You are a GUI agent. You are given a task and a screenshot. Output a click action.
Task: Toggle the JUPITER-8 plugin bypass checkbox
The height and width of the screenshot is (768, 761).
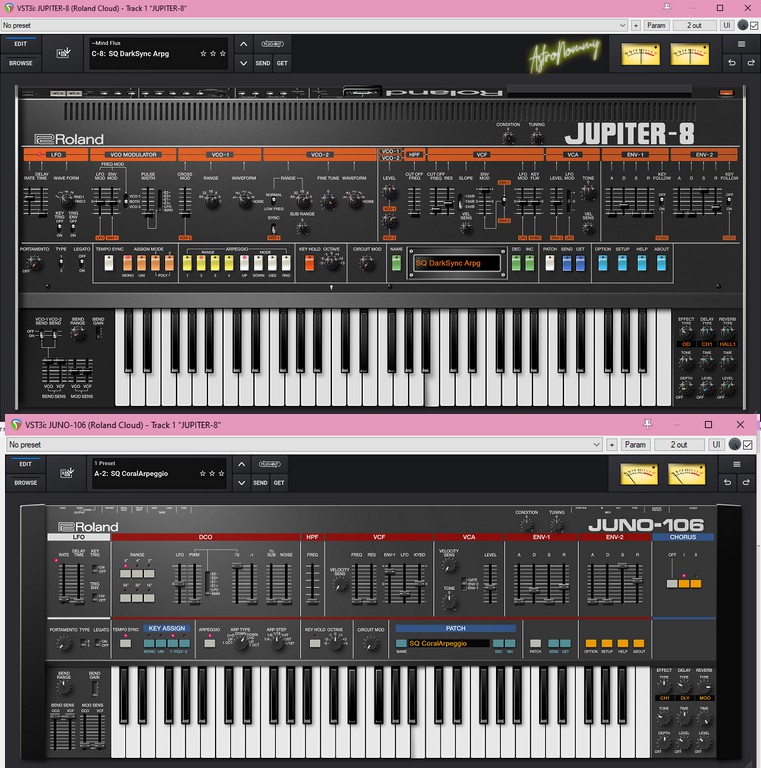point(754,25)
